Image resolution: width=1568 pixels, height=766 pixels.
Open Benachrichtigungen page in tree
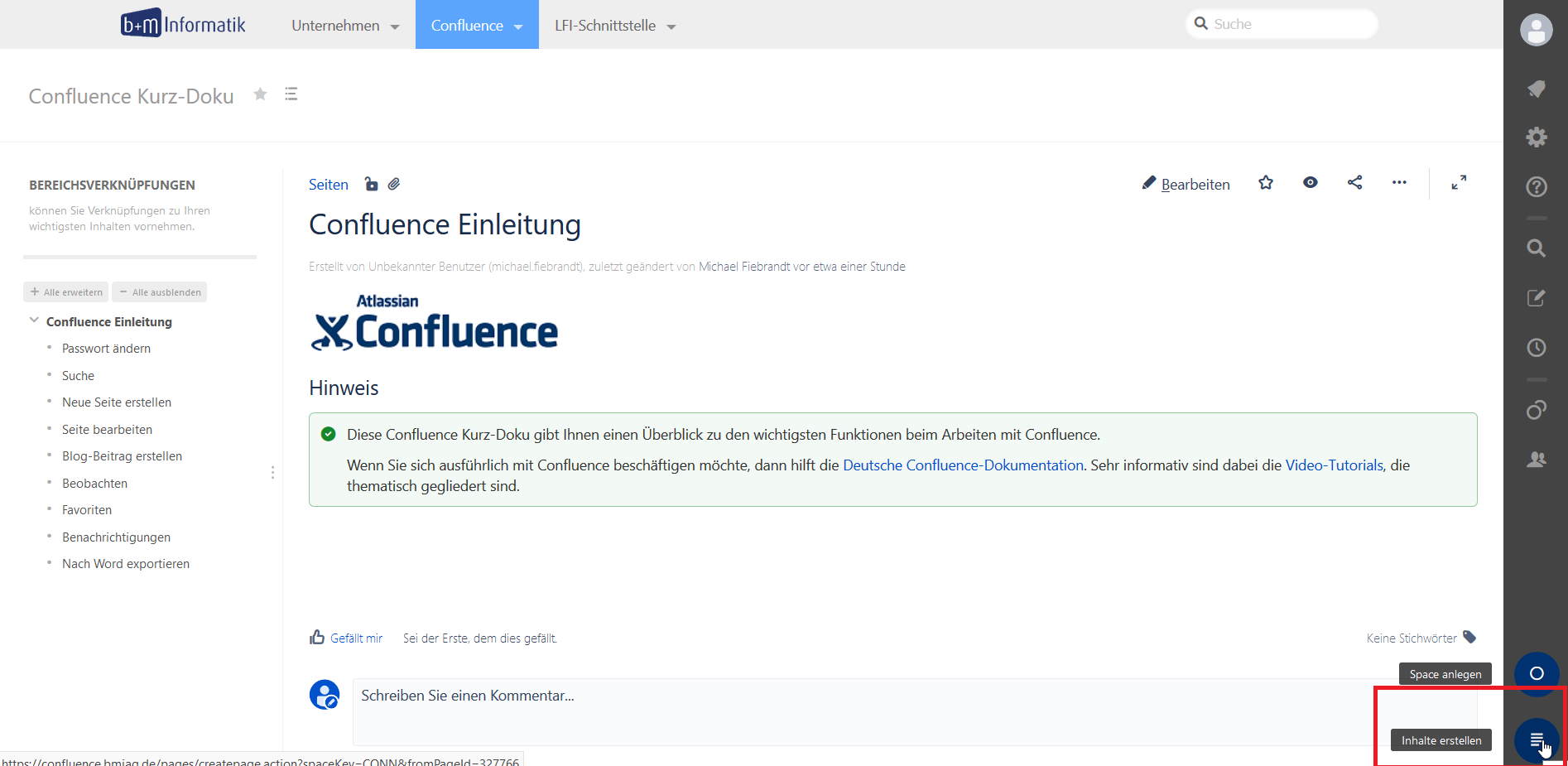[116, 537]
